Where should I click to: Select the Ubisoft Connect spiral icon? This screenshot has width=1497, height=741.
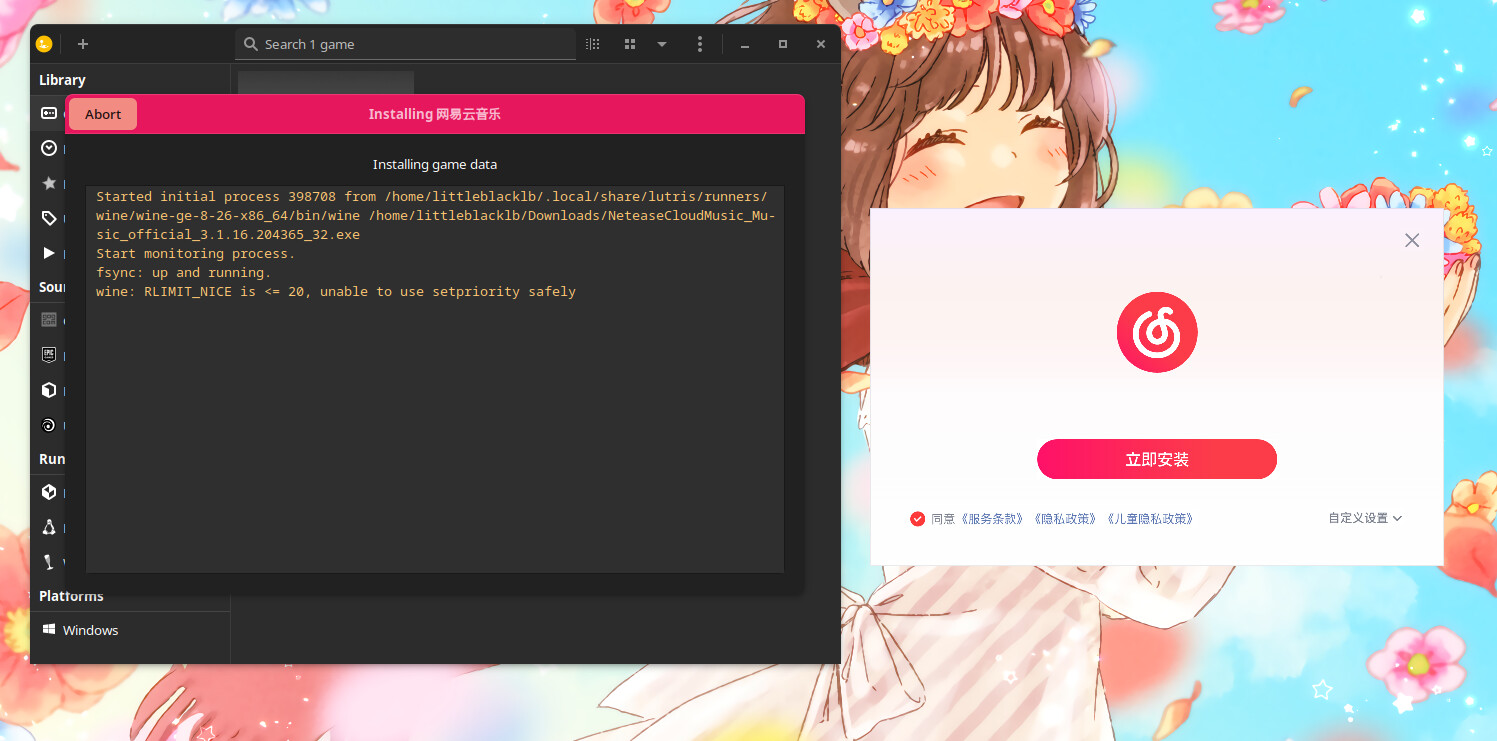click(49, 425)
